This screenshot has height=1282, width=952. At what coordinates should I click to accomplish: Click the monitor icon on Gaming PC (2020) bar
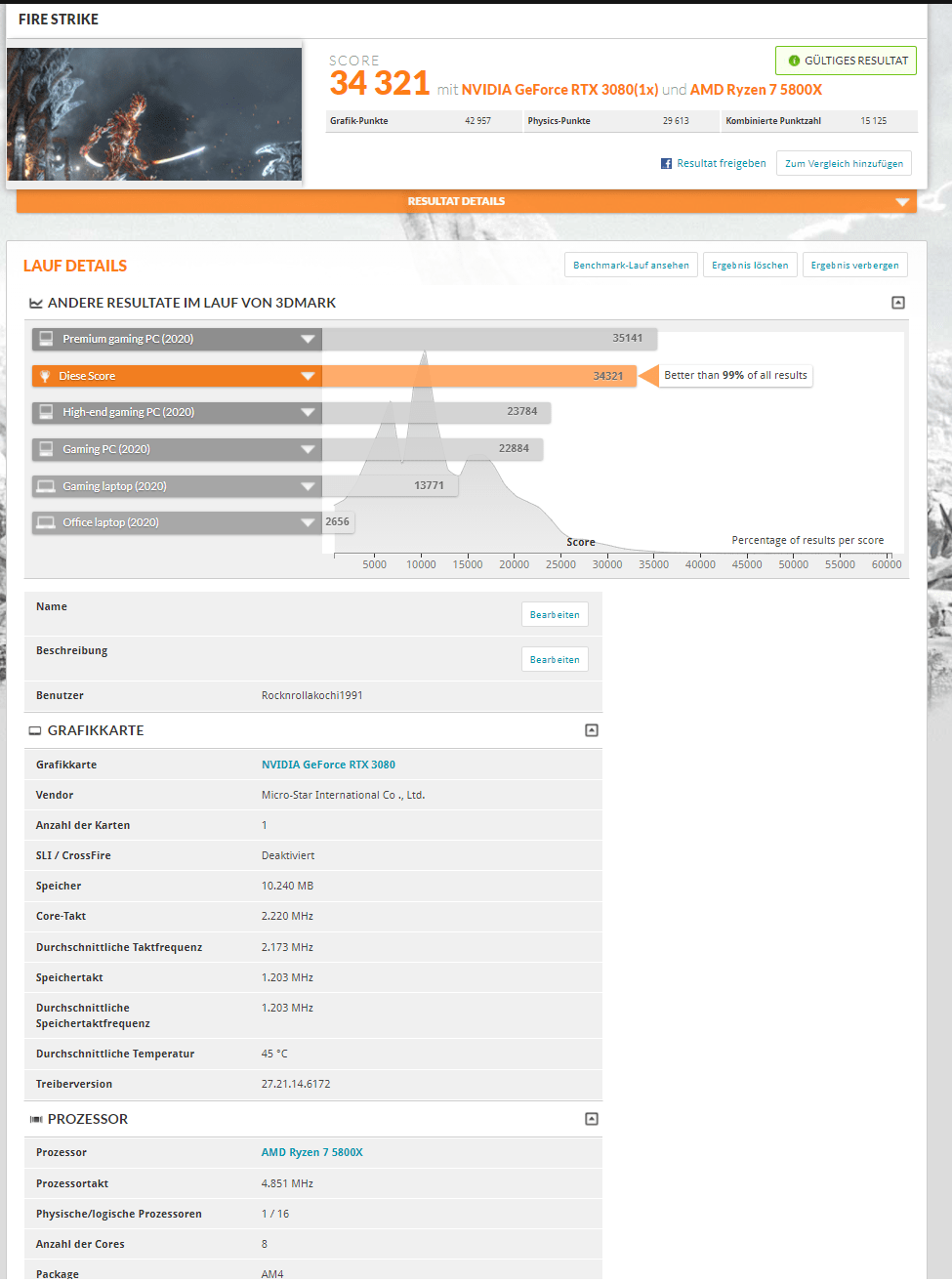click(46, 449)
